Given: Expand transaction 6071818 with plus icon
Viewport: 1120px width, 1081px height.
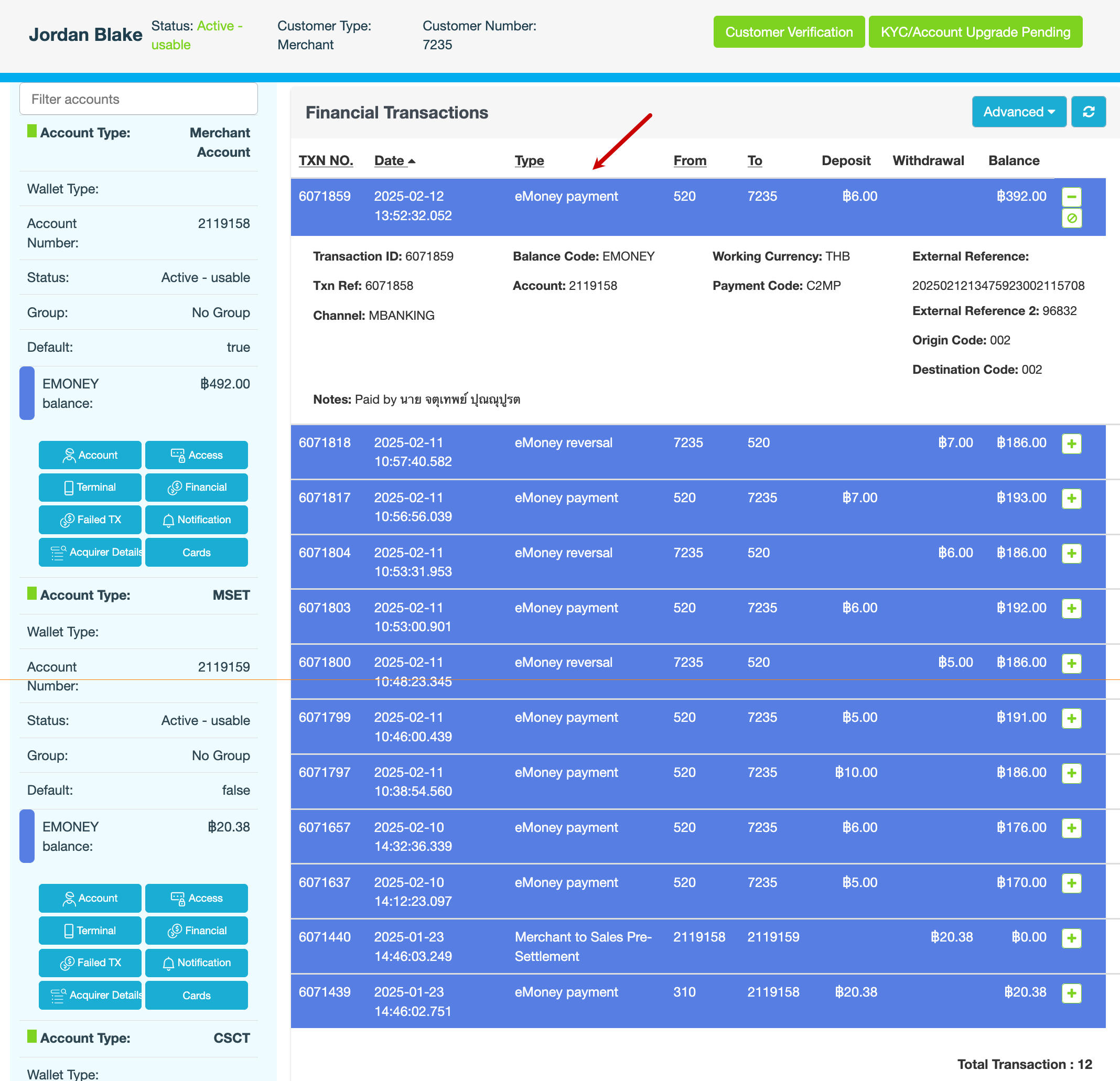Looking at the screenshot, I should click(x=1071, y=444).
